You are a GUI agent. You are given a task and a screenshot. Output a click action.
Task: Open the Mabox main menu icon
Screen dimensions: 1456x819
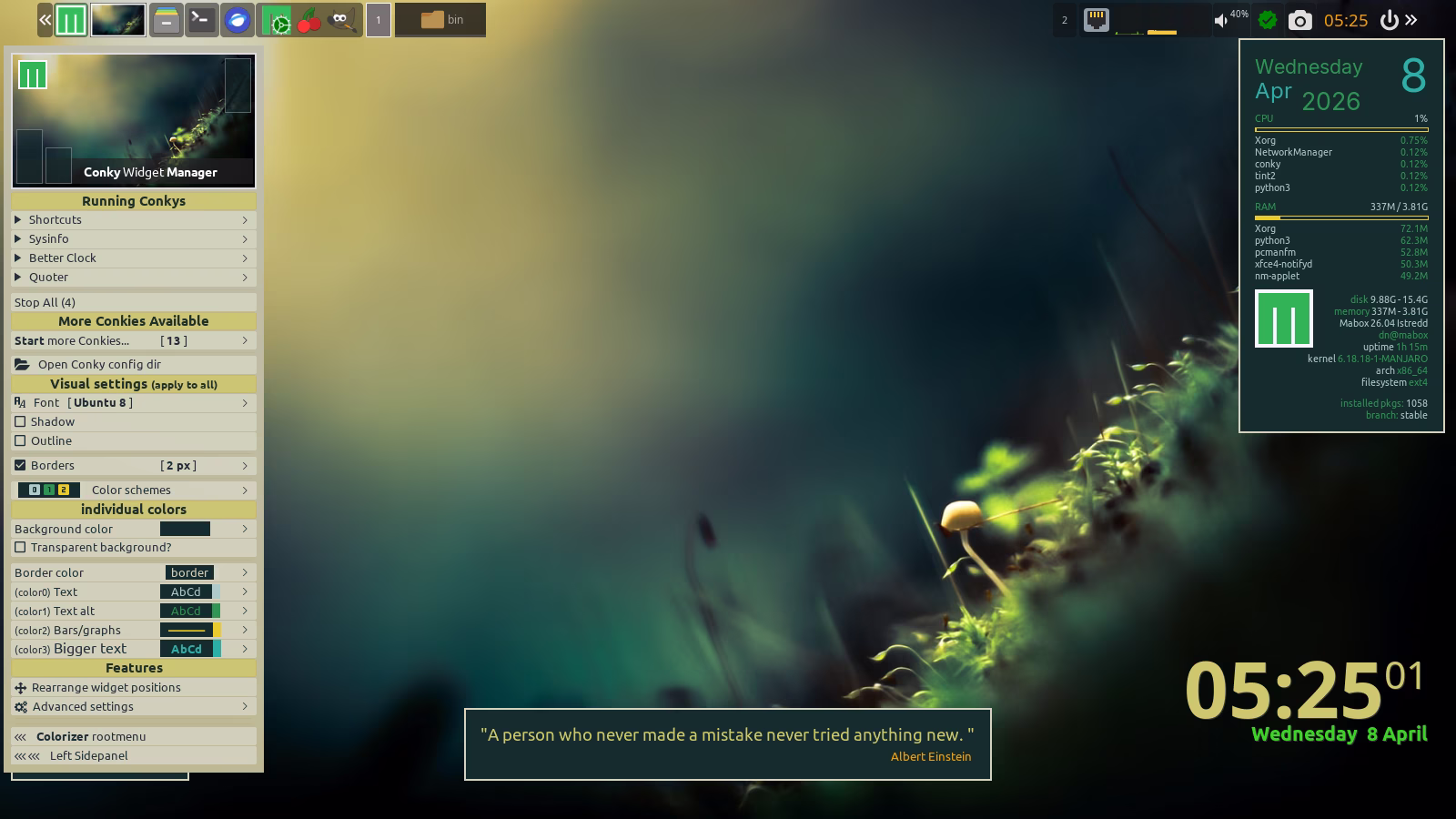(x=71, y=20)
